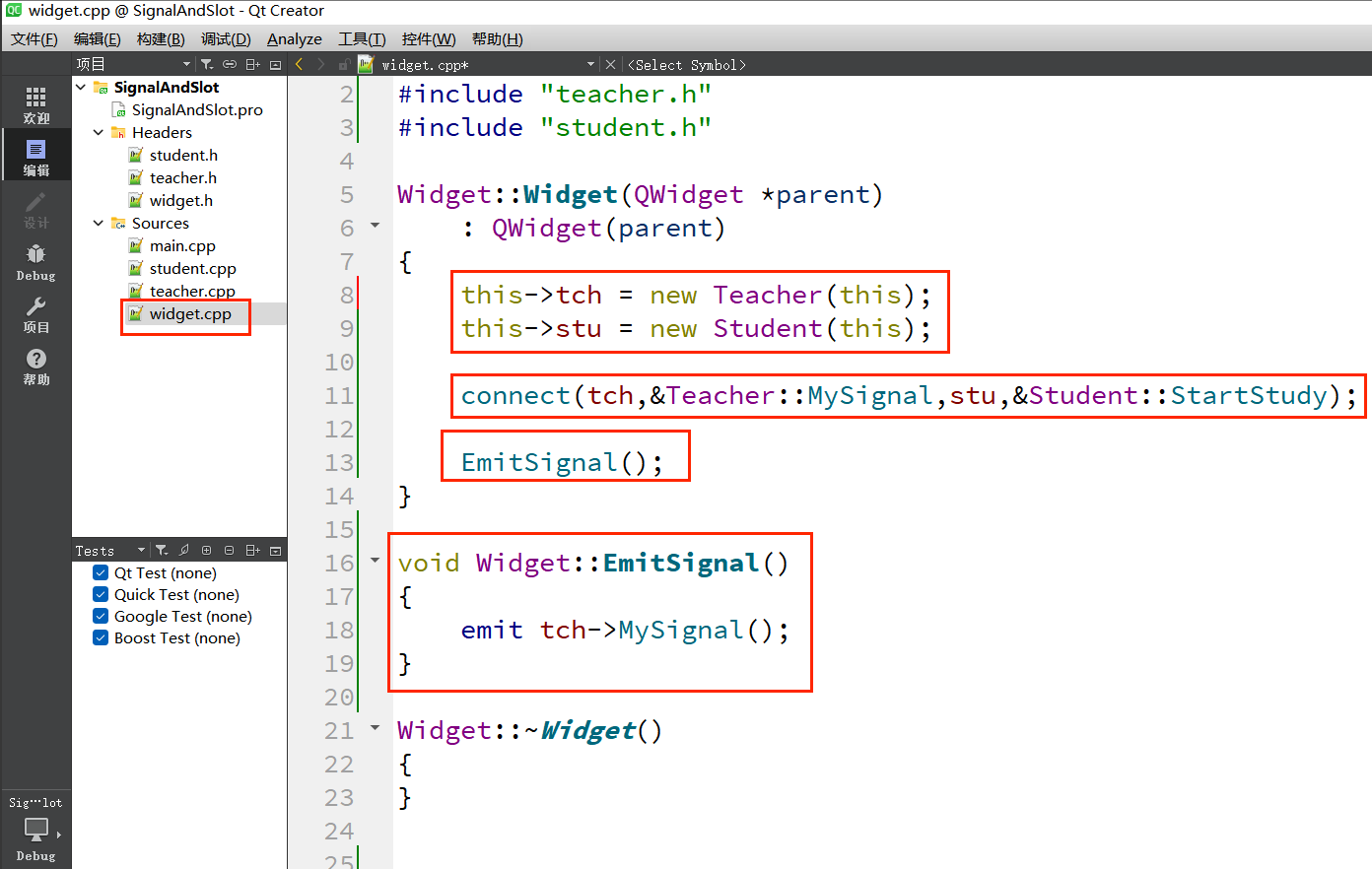
Task: Select widget.h in Headers
Action: (181, 200)
